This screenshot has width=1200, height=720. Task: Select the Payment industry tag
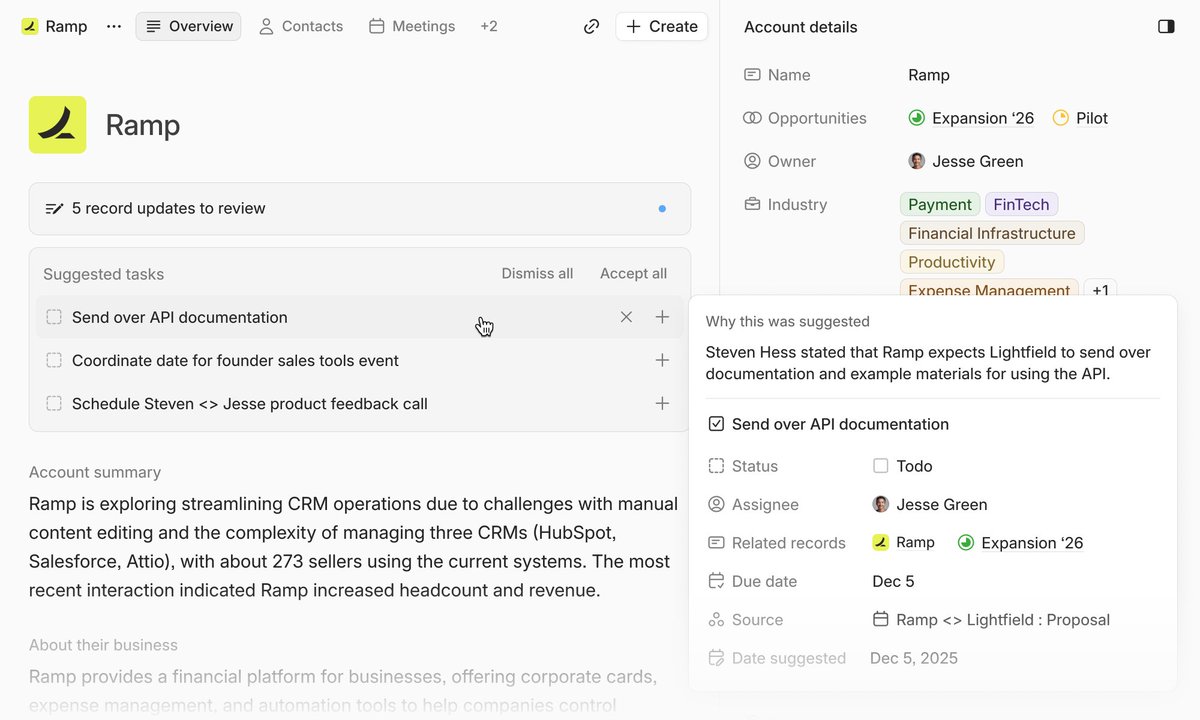940,204
